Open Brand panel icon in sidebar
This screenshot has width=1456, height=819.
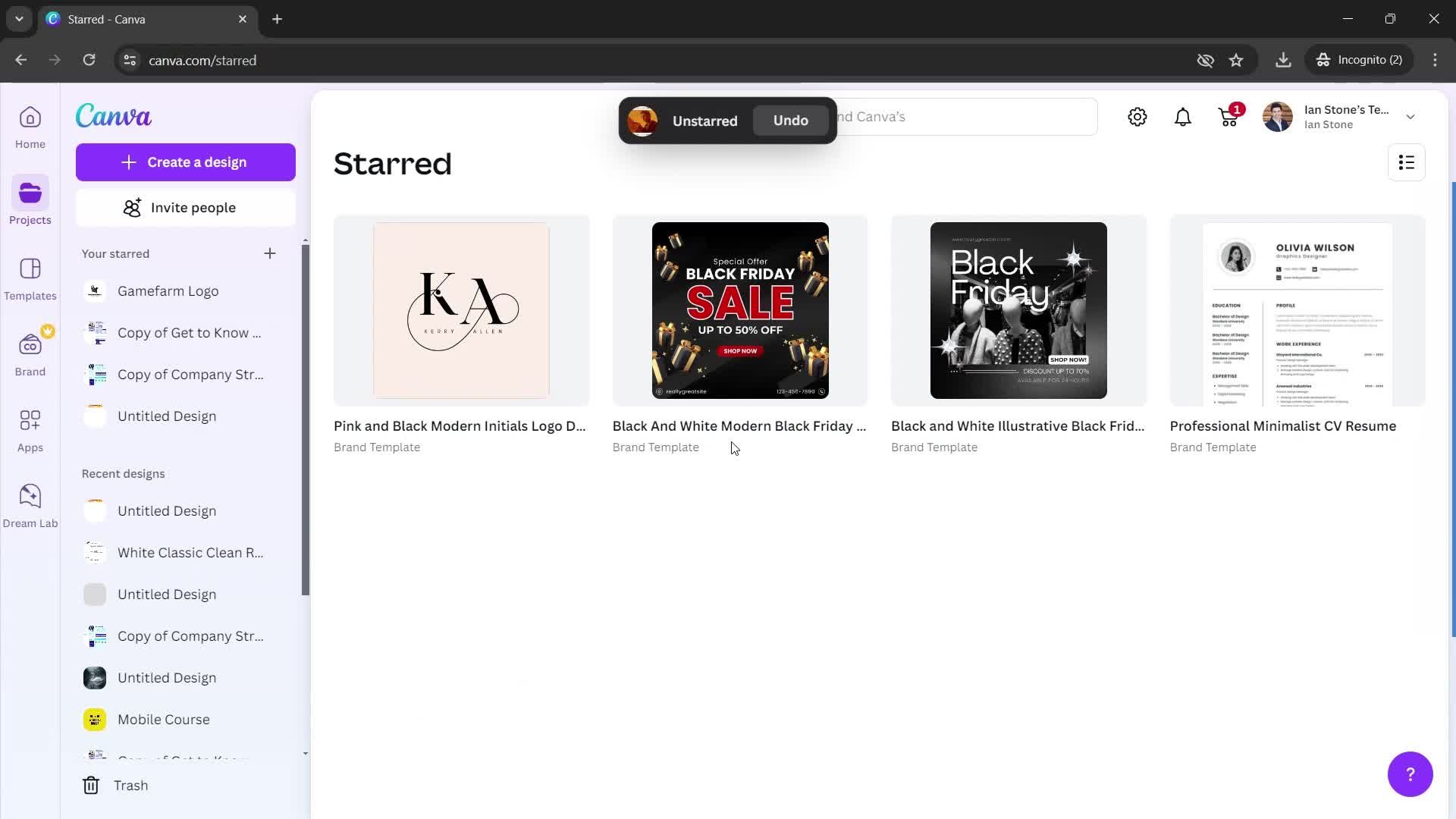tap(30, 345)
